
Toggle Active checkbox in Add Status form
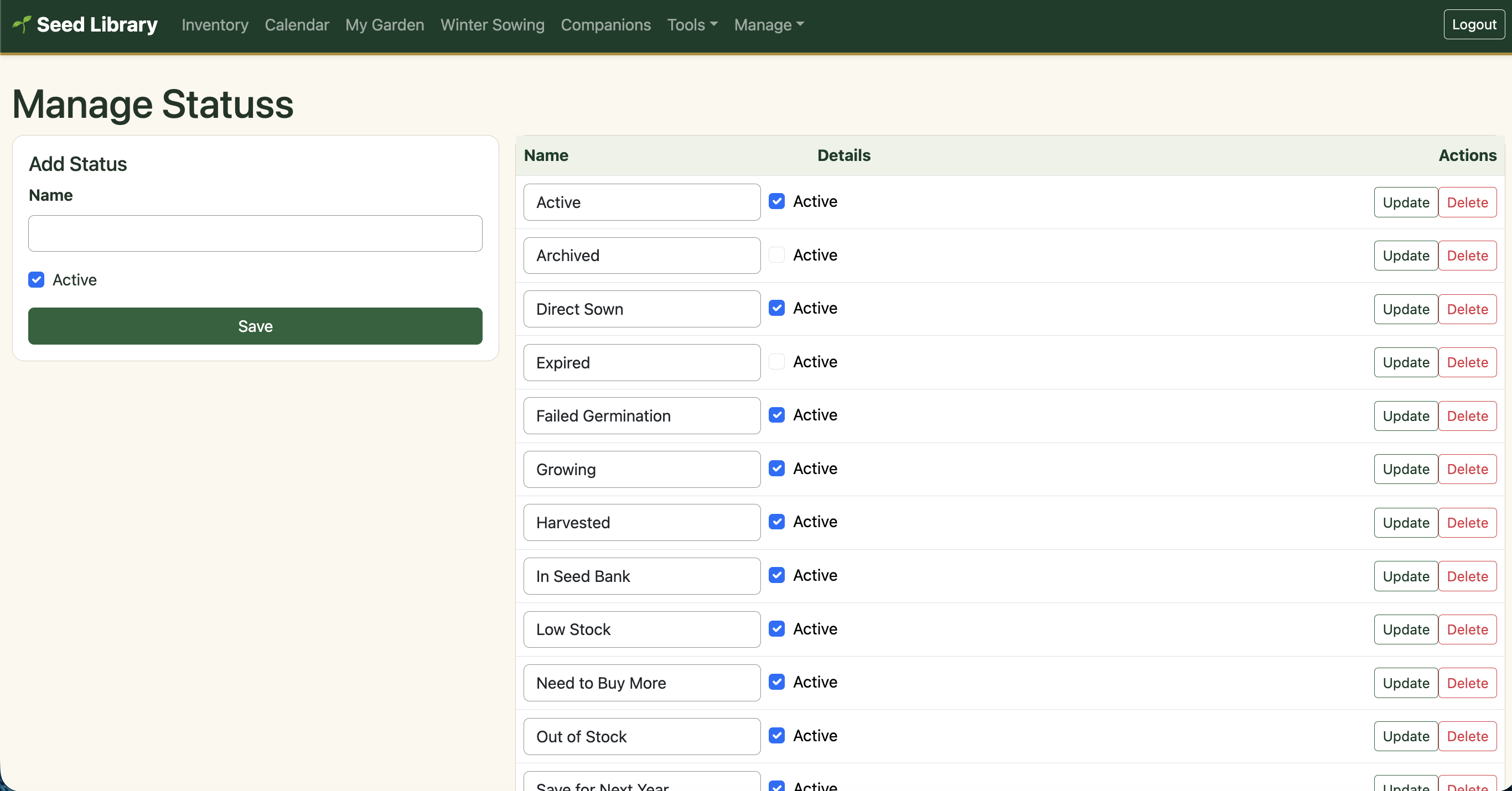point(37,280)
